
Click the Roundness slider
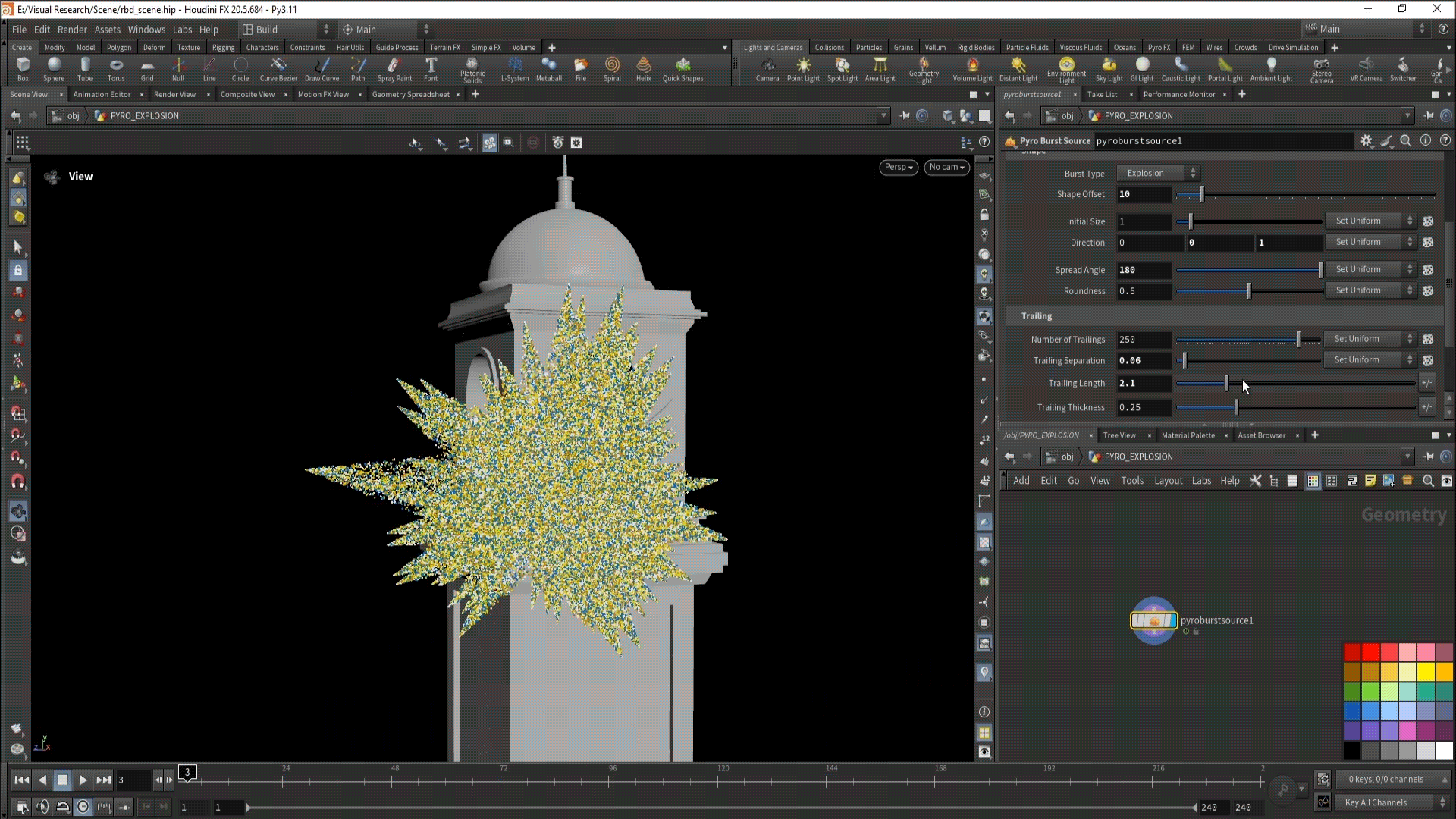pyautogui.click(x=1248, y=291)
